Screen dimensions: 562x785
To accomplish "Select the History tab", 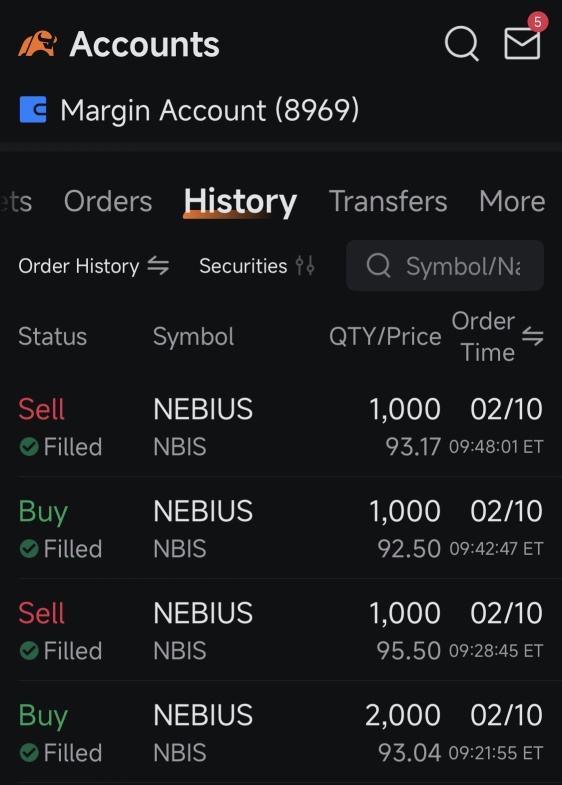I will click(x=240, y=202).
